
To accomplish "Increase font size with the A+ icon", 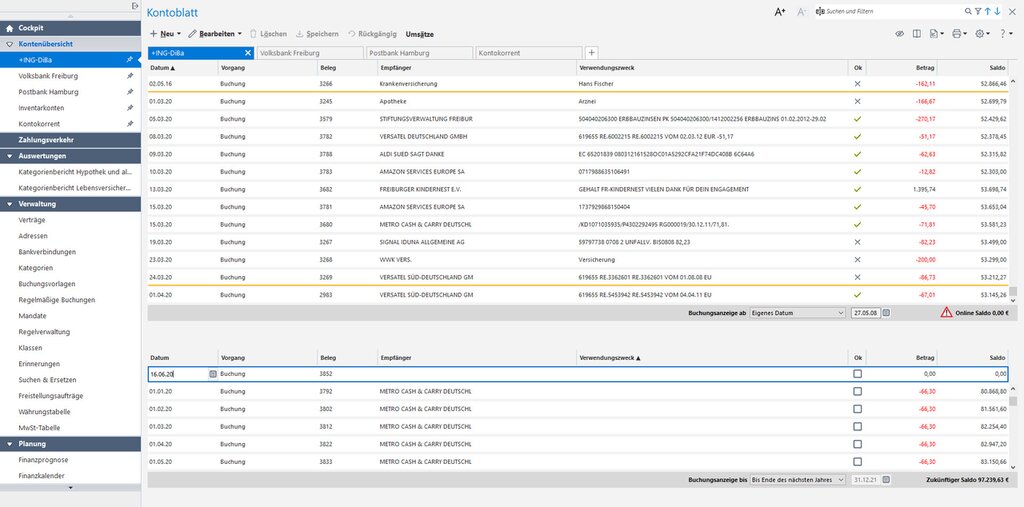I will click(x=780, y=12).
